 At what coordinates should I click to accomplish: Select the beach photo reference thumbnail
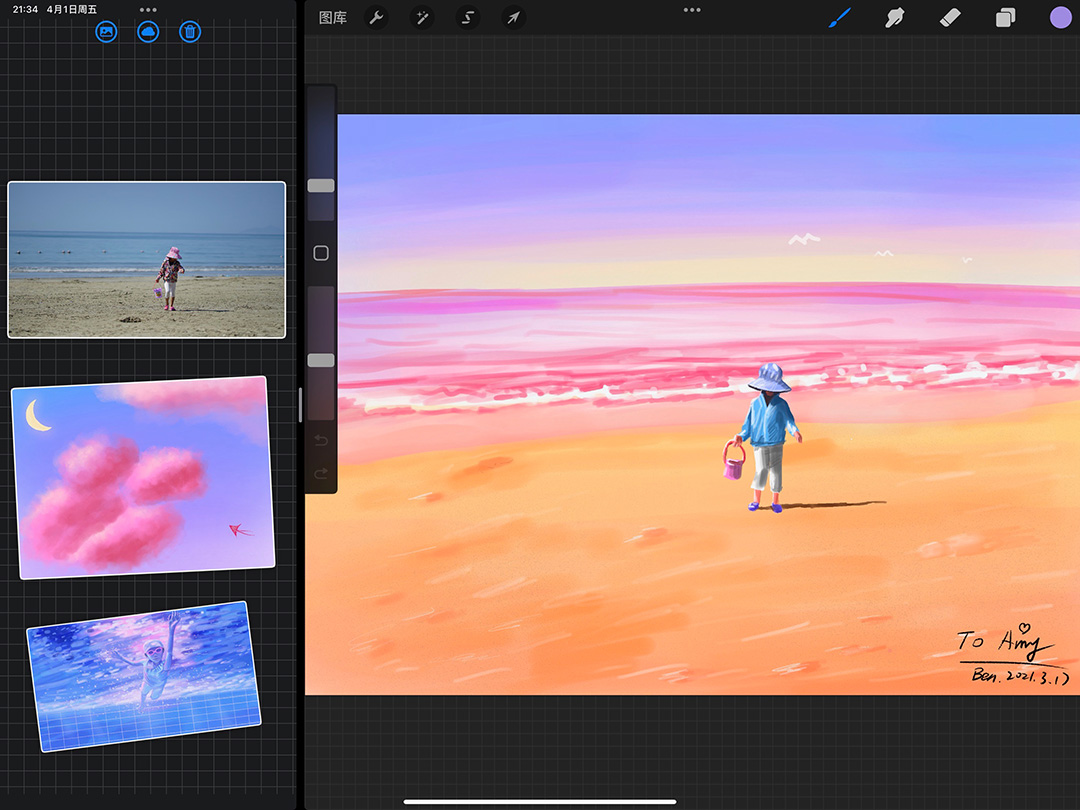[147, 259]
